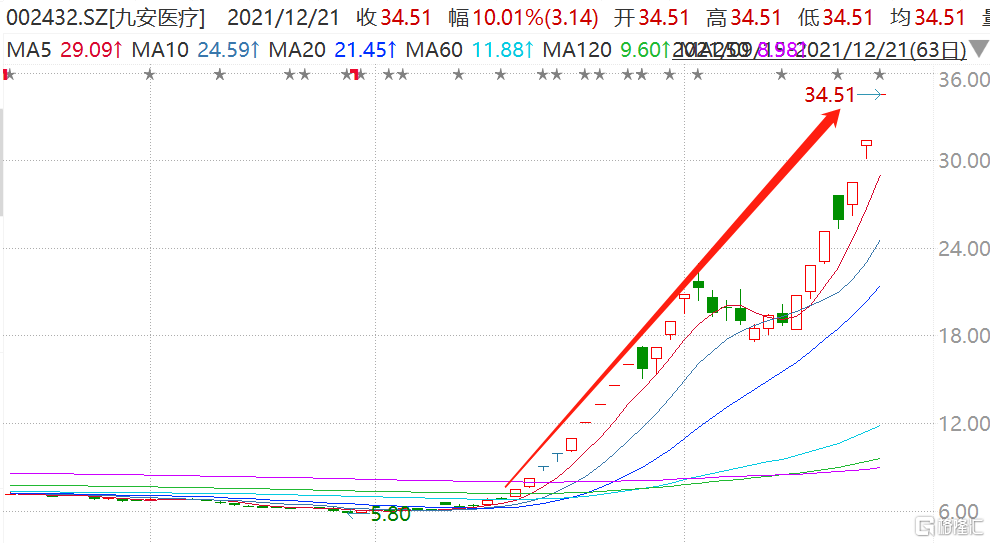Click the 2021/12/21(63日) date range text
The image size is (990, 543).
(x=883, y=50)
